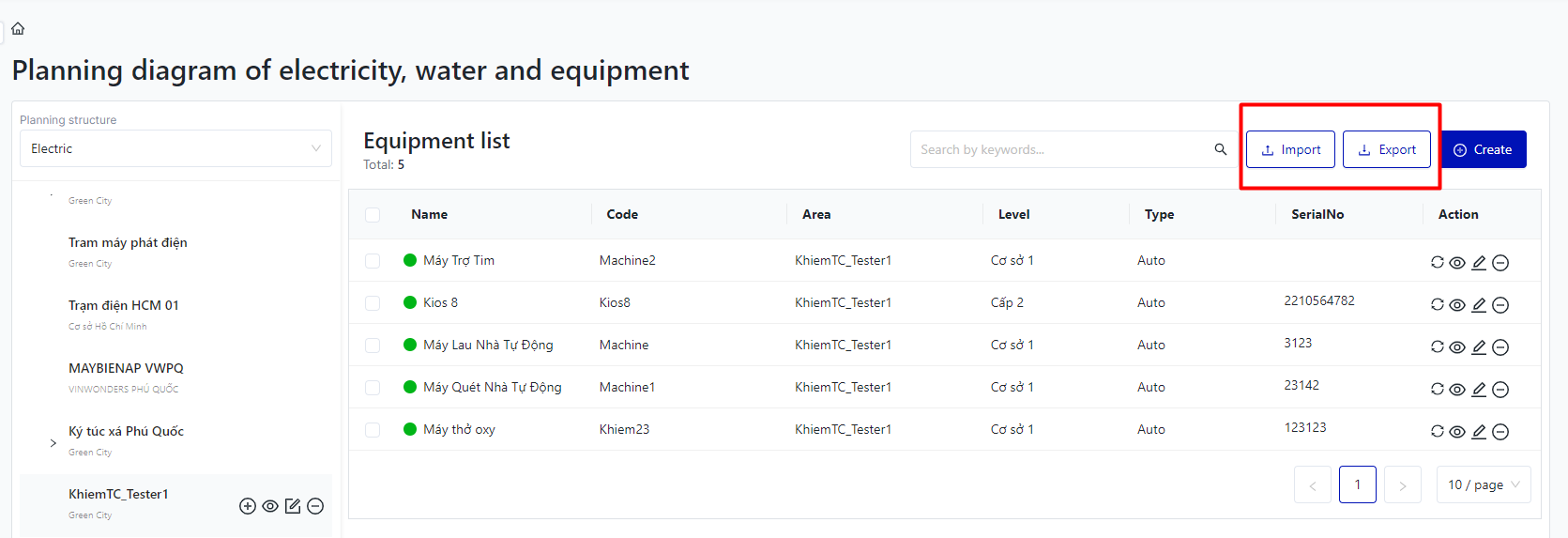Select Trạm điện HCM 01 in tree

coord(124,305)
